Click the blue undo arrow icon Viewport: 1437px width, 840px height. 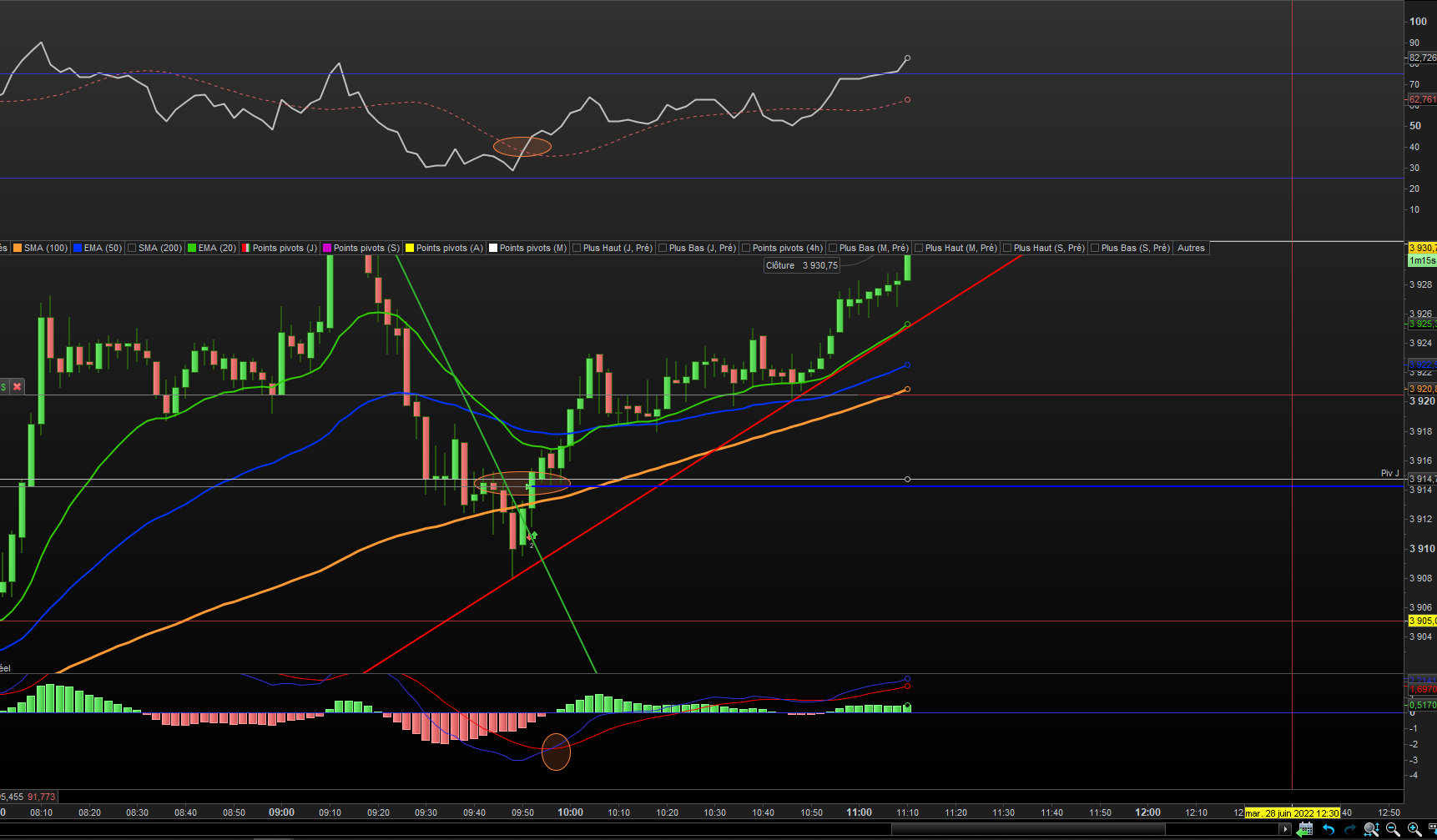(1329, 829)
